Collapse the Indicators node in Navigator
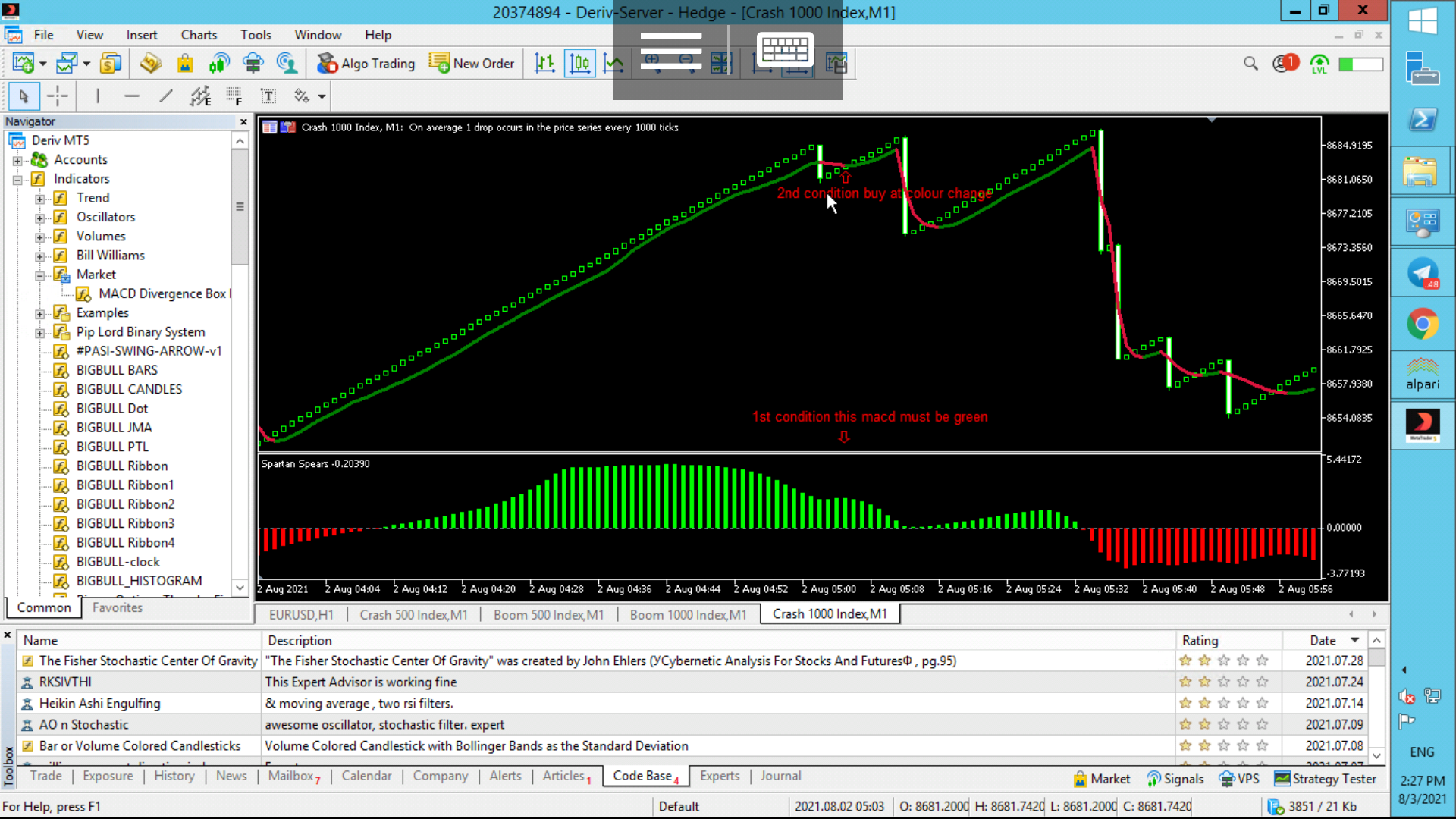The image size is (1456, 819). tap(17, 180)
